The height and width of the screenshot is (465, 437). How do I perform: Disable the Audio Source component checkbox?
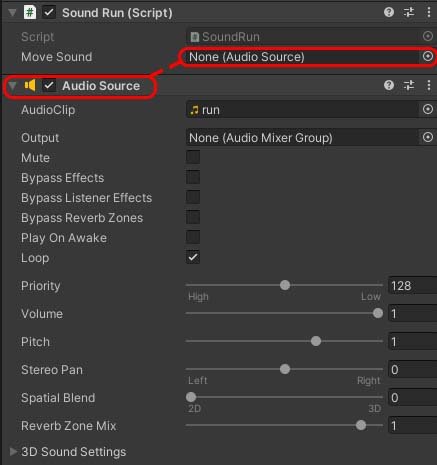(49, 86)
